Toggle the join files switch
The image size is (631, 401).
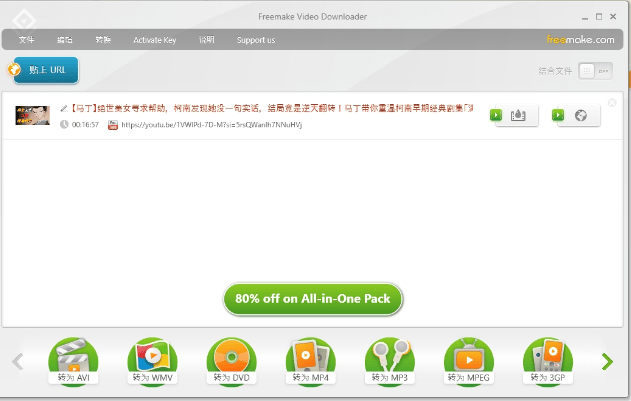click(x=595, y=71)
